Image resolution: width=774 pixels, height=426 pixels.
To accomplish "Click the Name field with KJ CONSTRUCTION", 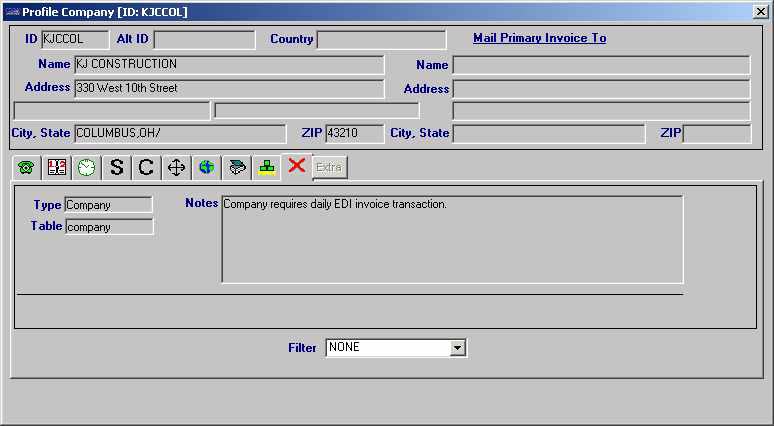I will pyautogui.click(x=229, y=64).
